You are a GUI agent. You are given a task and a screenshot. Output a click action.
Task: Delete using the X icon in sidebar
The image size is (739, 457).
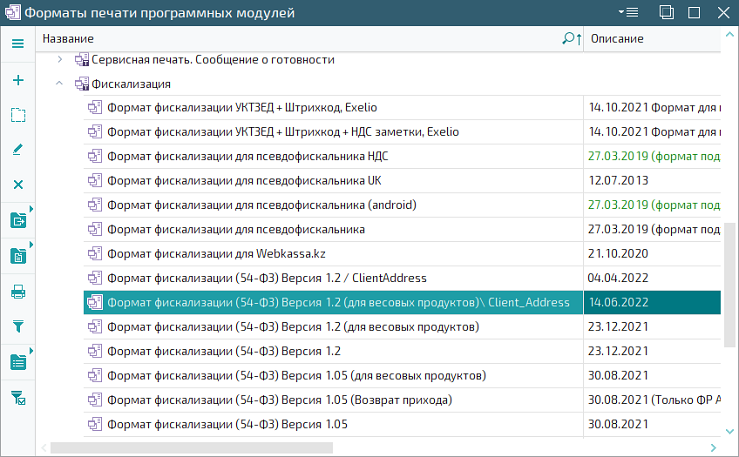[x=17, y=185]
